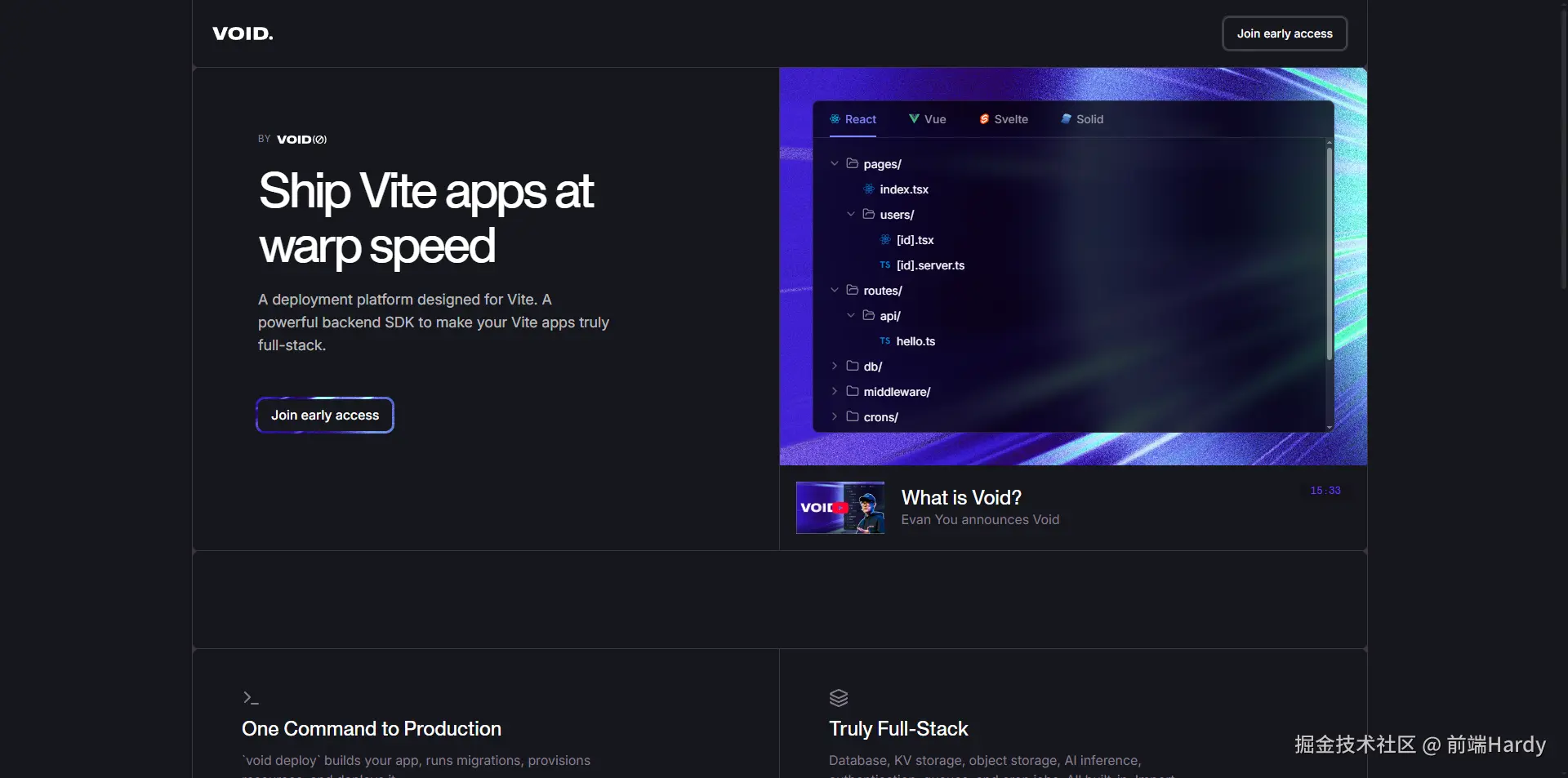
Task: Click the pages/ folder icon
Action: click(853, 163)
